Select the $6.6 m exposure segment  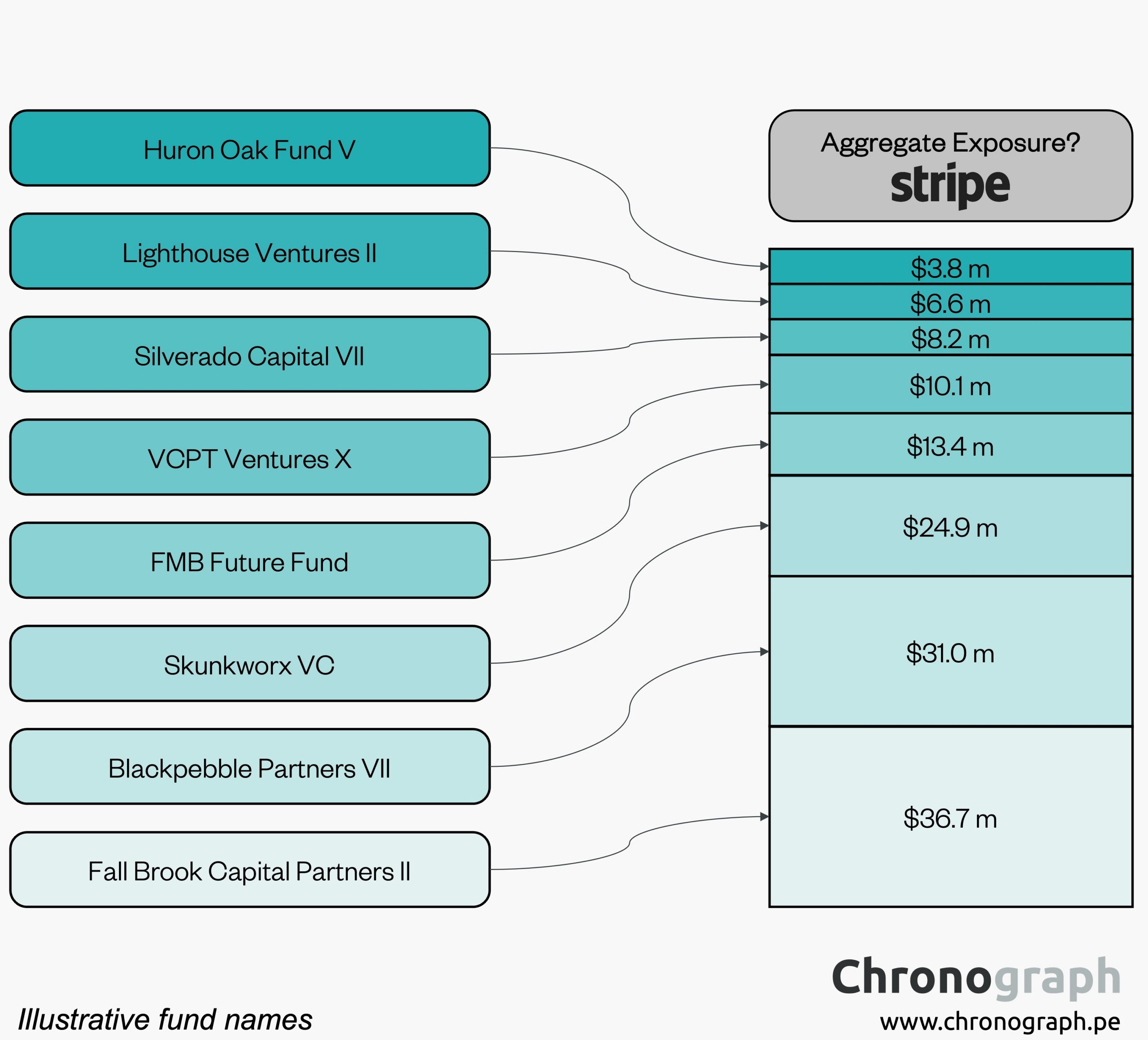pyautogui.click(x=950, y=302)
